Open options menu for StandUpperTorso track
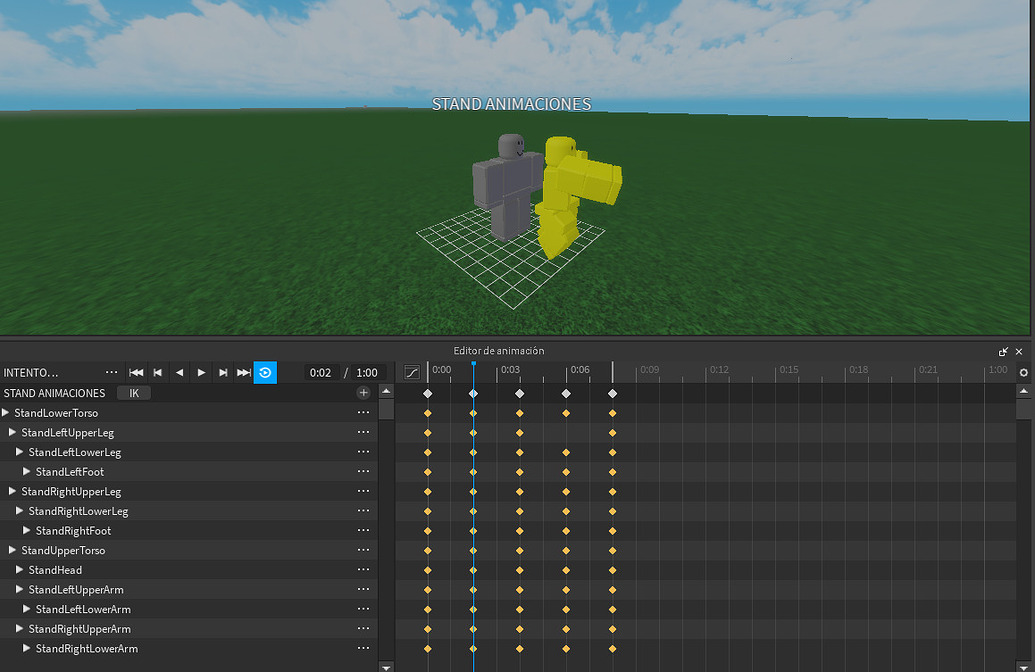1035x672 pixels. click(x=363, y=550)
